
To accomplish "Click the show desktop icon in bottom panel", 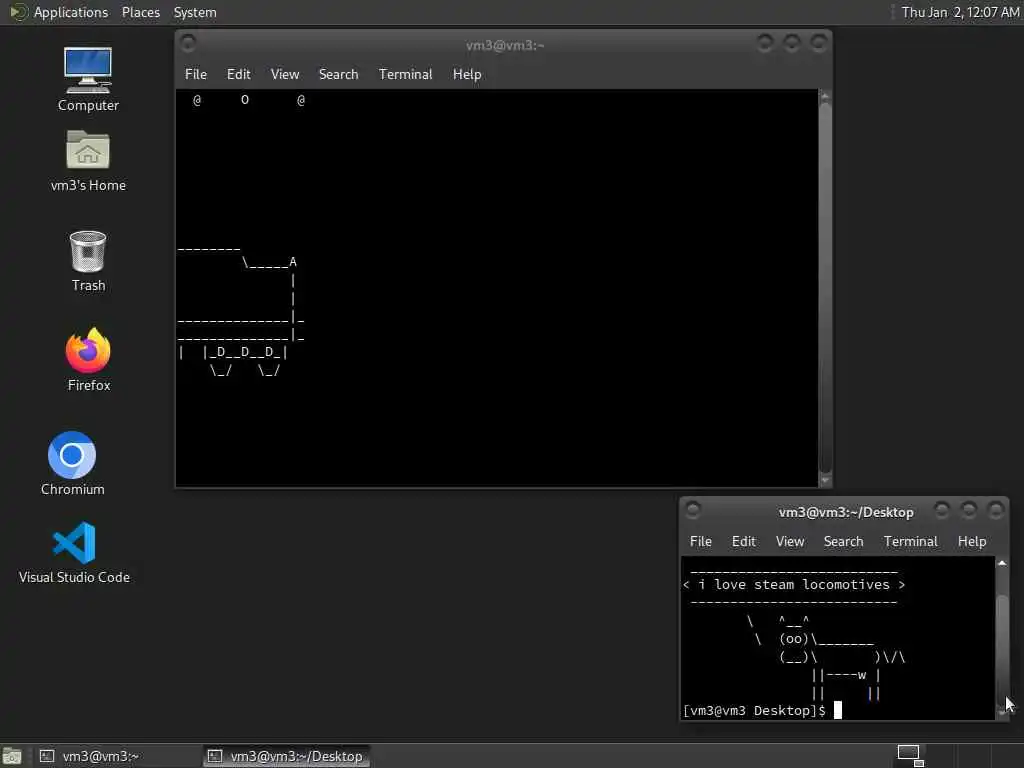I will click(x=12, y=756).
